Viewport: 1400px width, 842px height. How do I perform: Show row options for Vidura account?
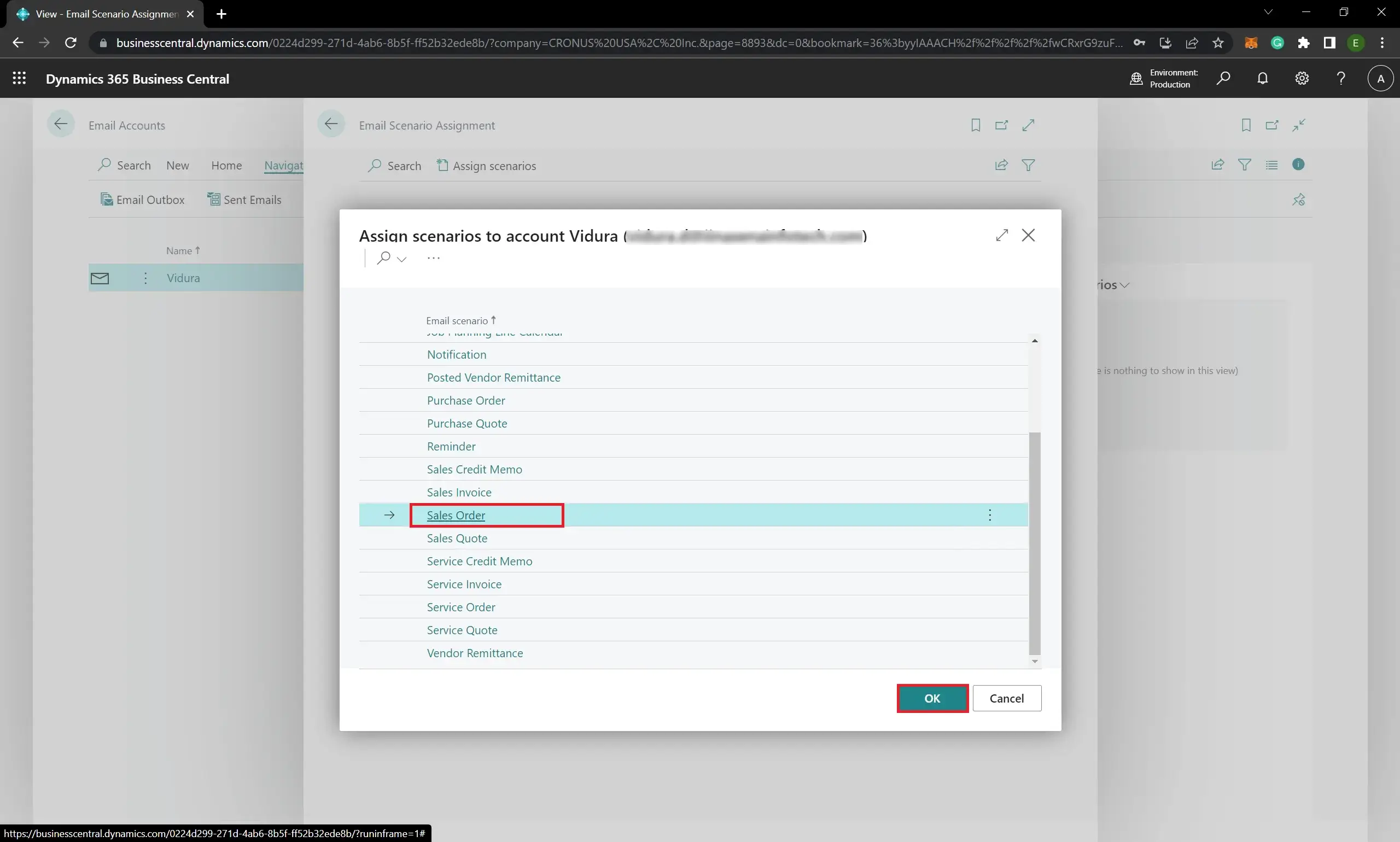click(x=145, y=278)
